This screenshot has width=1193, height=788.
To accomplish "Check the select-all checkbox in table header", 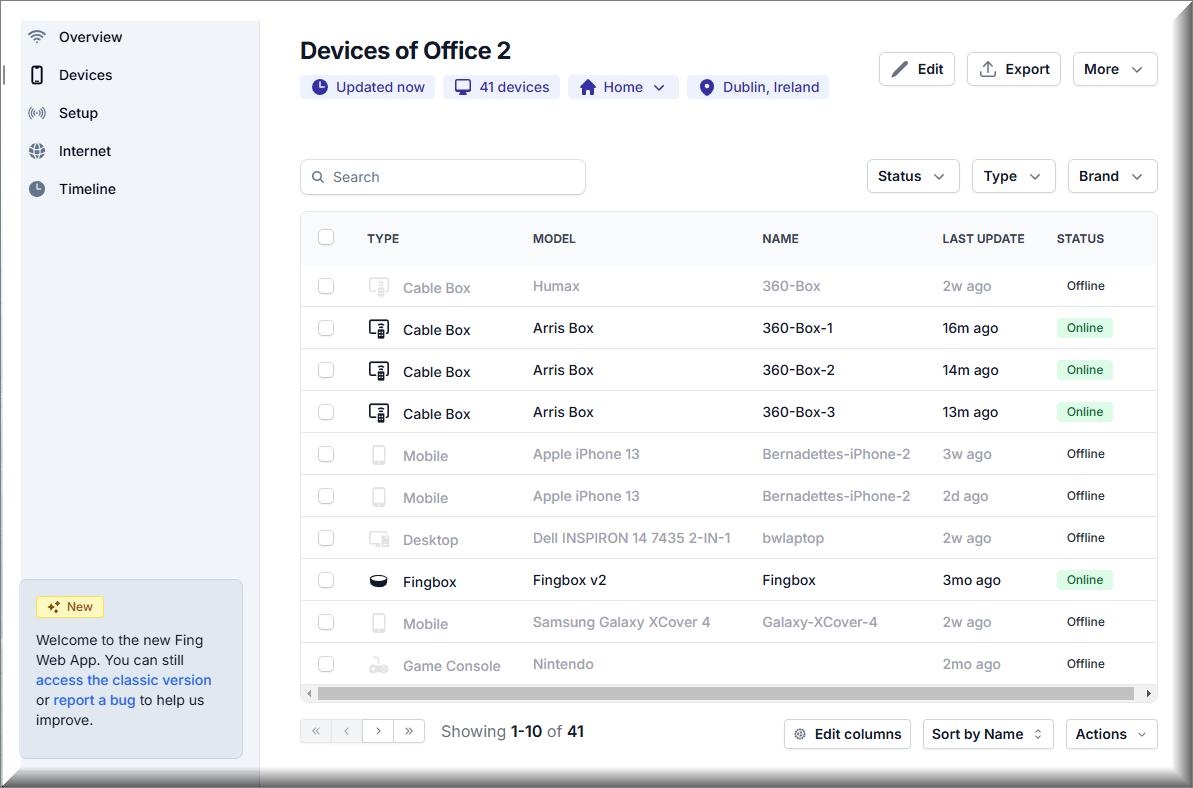I will [x=326, y=237].
